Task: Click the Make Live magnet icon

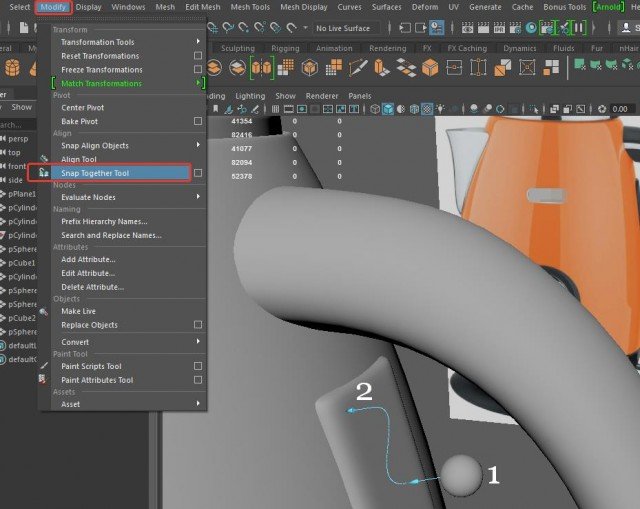Action: [44, 311]
